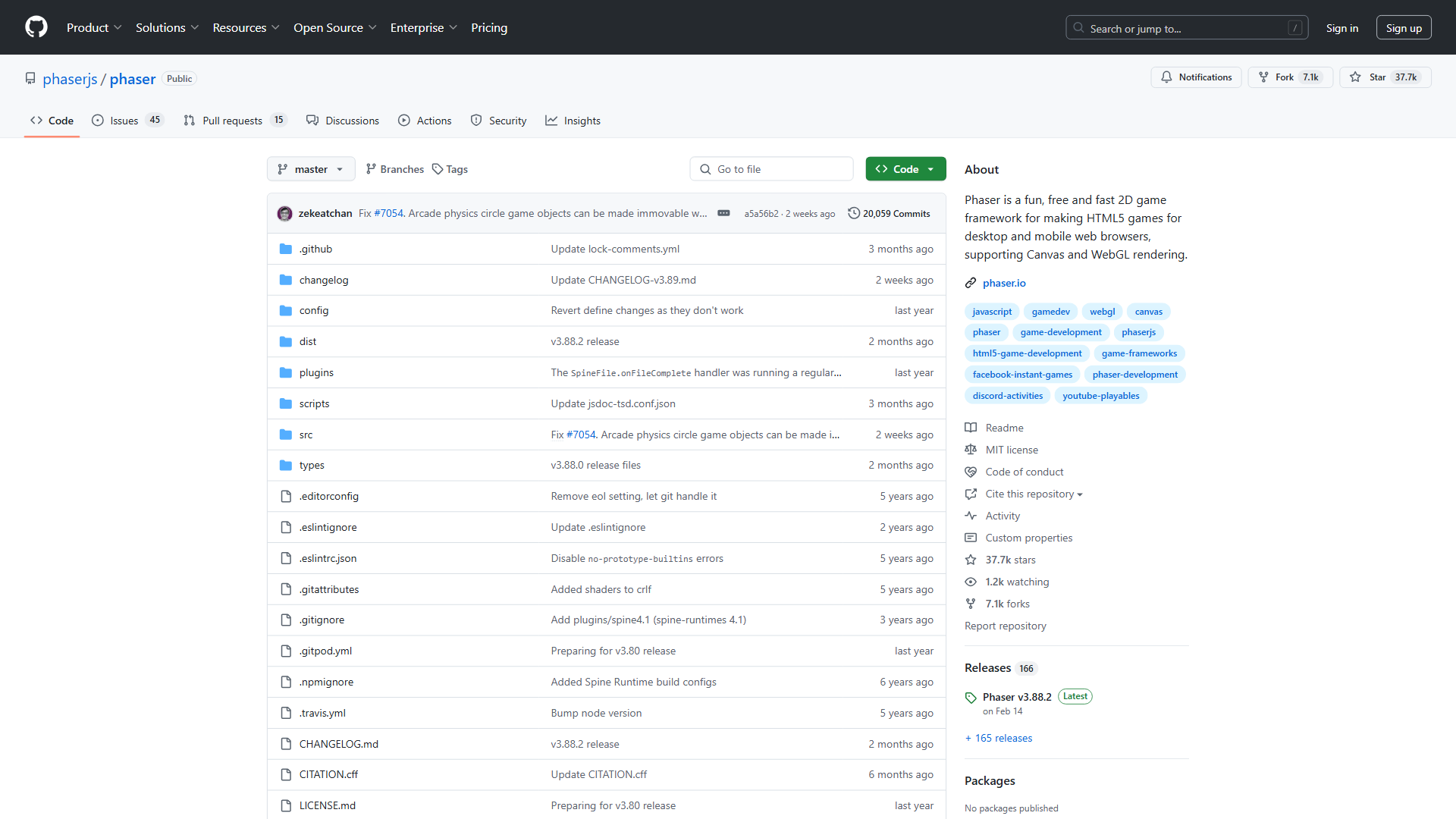Image resolution: width=1456 pixels, height=819 pixels.
Task: Switch to the Discussions tab
Action: [x=343, y=121]
